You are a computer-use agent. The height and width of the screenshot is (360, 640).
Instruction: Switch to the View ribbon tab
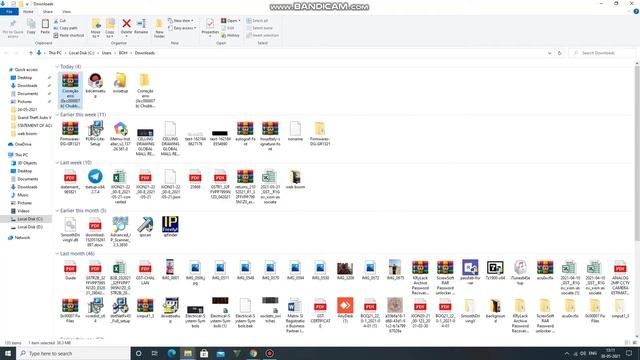(x=66, y=11)
